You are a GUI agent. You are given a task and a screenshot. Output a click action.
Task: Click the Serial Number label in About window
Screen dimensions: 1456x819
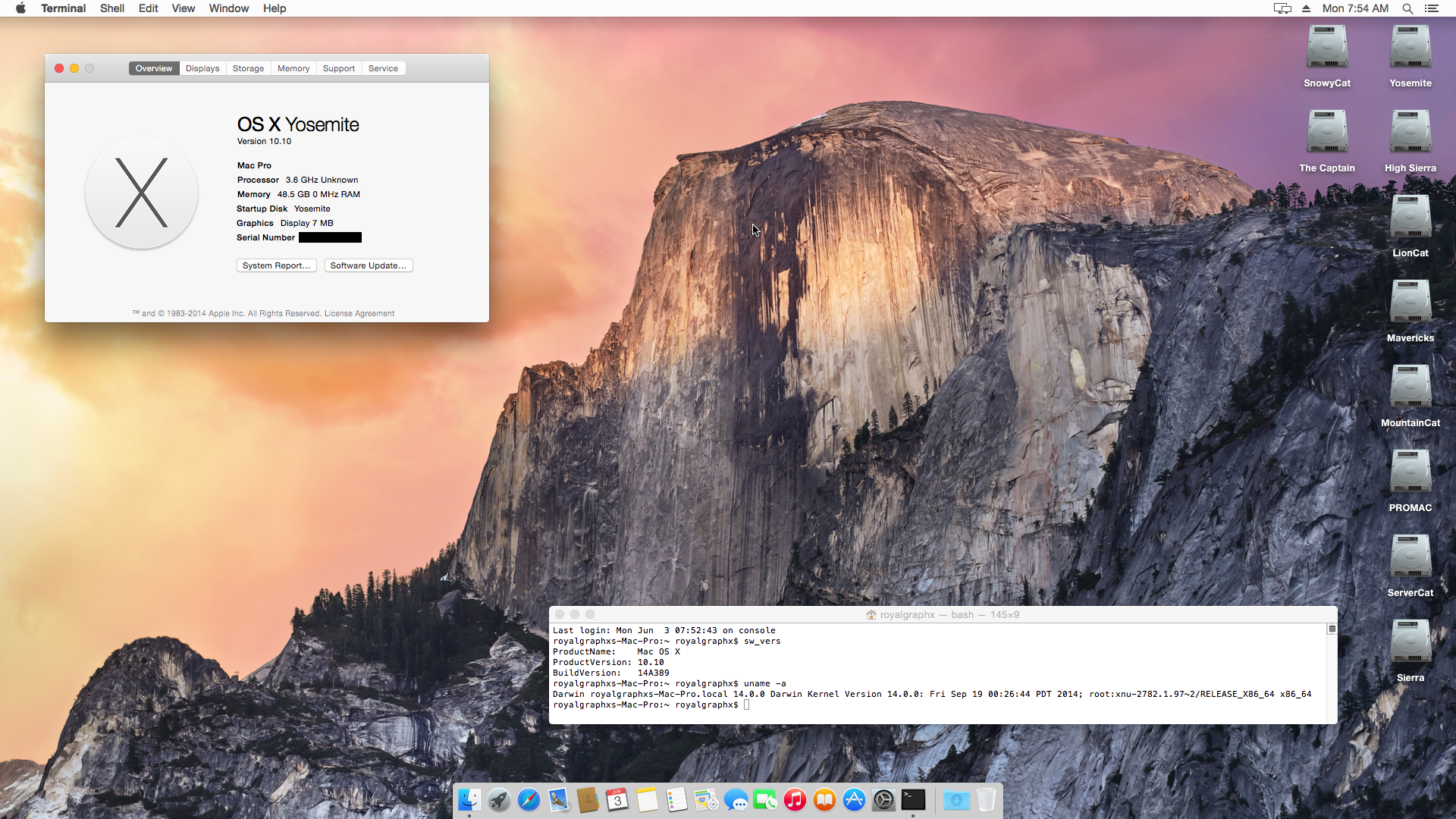[x=265, y=237]
